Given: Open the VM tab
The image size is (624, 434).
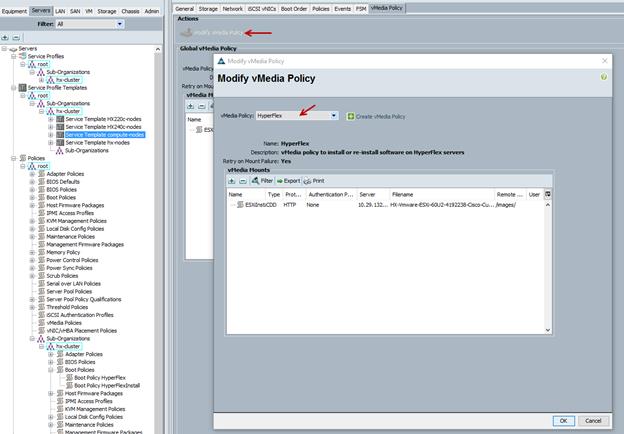Looking at the screenshot, I should click(x=89, y=11).
